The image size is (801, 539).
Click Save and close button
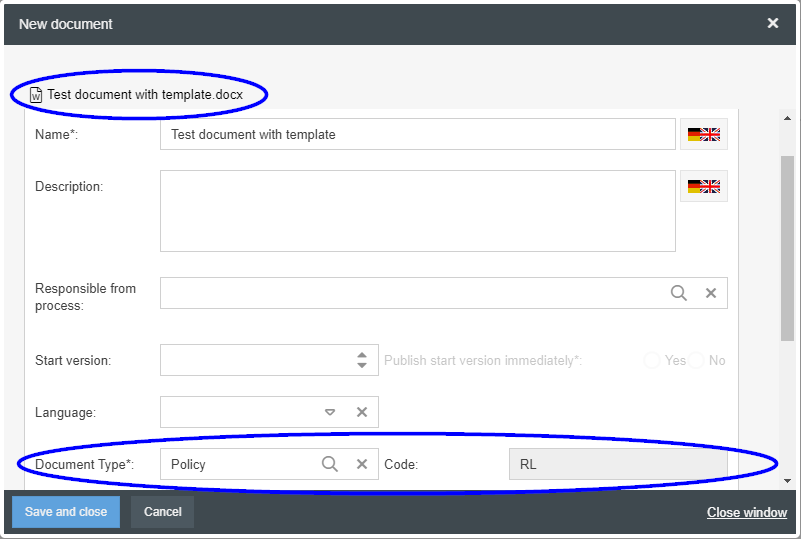[x=66, y=512]
